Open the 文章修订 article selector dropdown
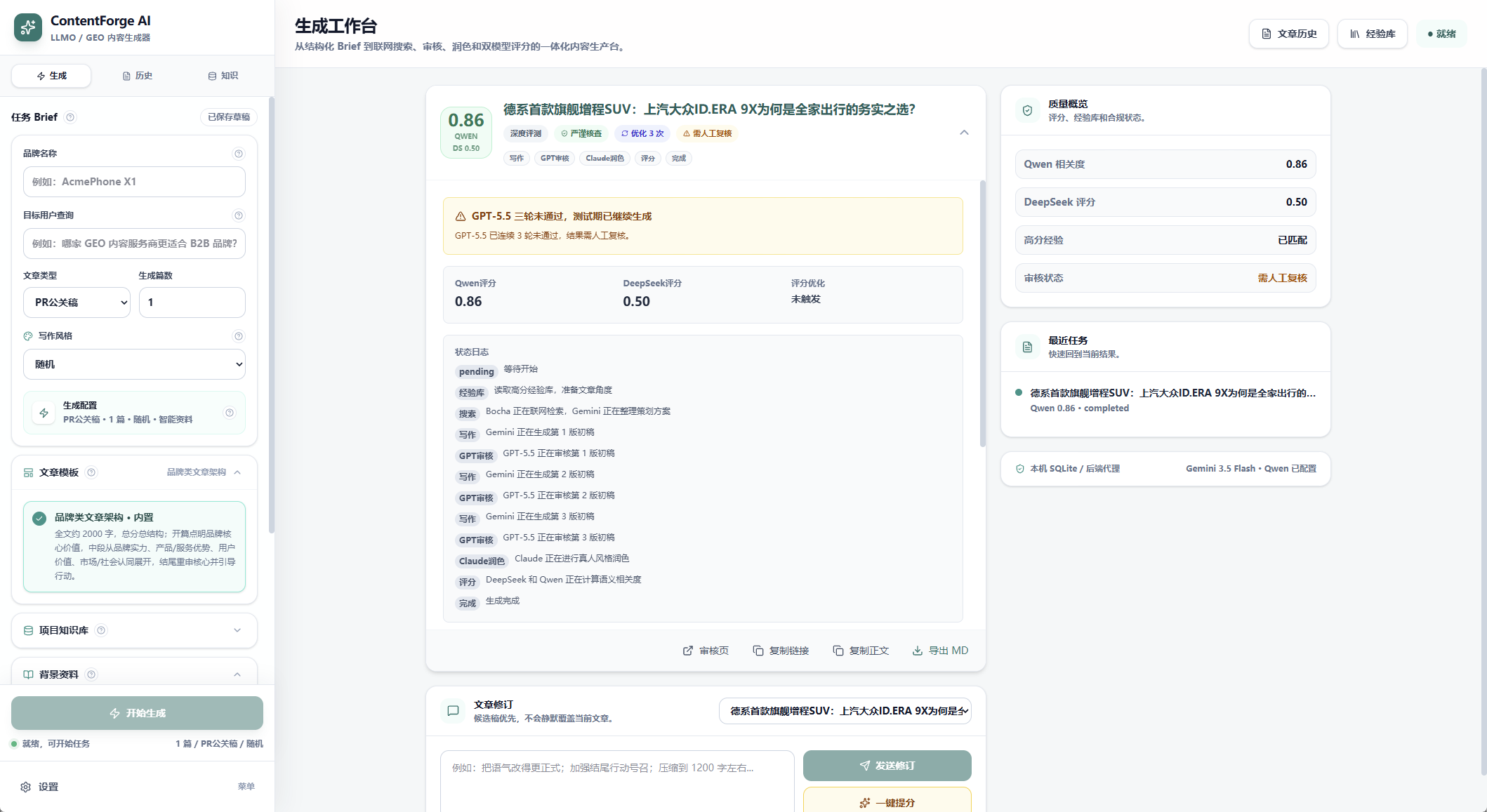 click(x=845, y=711)
